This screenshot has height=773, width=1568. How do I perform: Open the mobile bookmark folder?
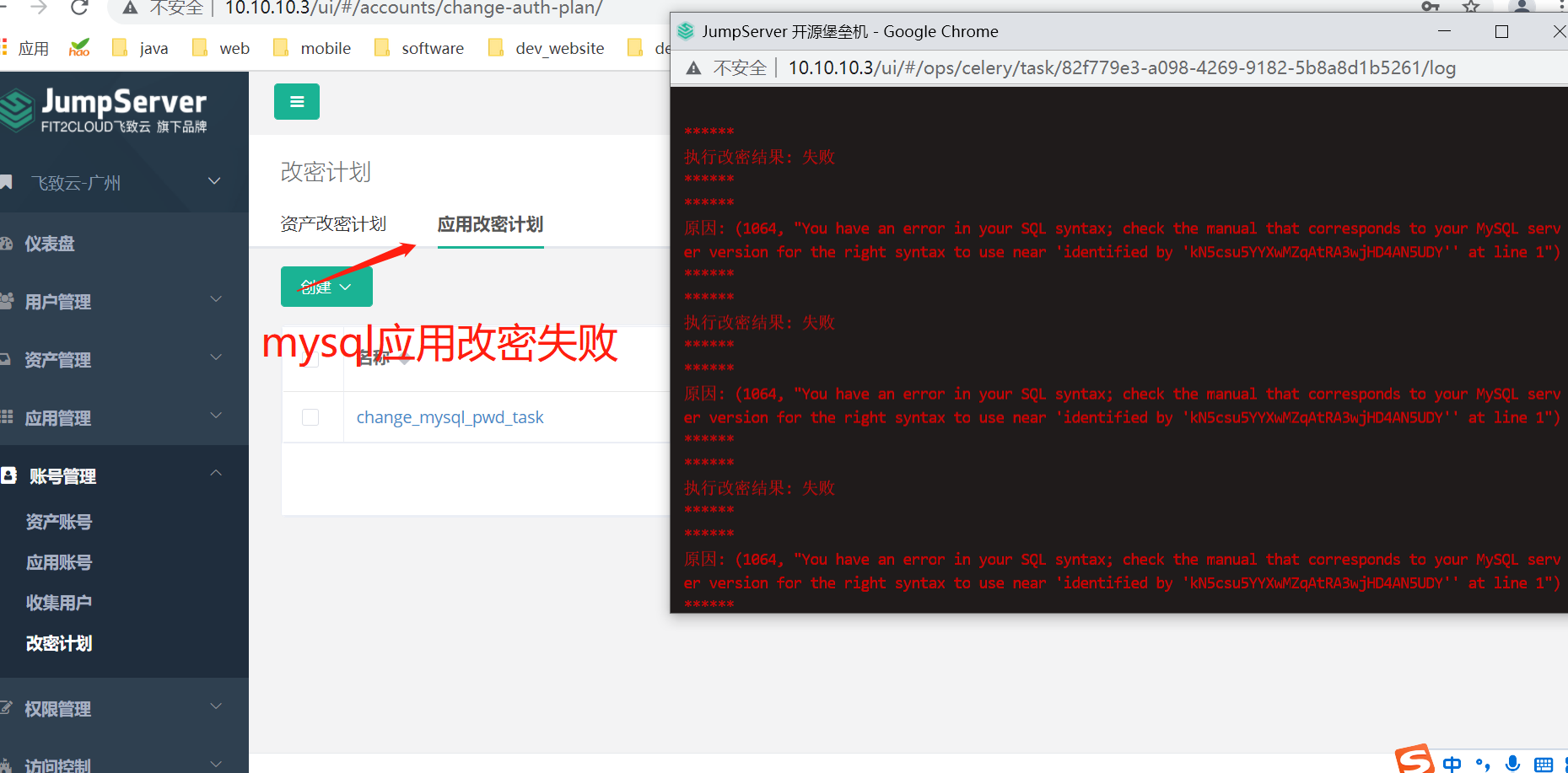click(x=312, y=48)
